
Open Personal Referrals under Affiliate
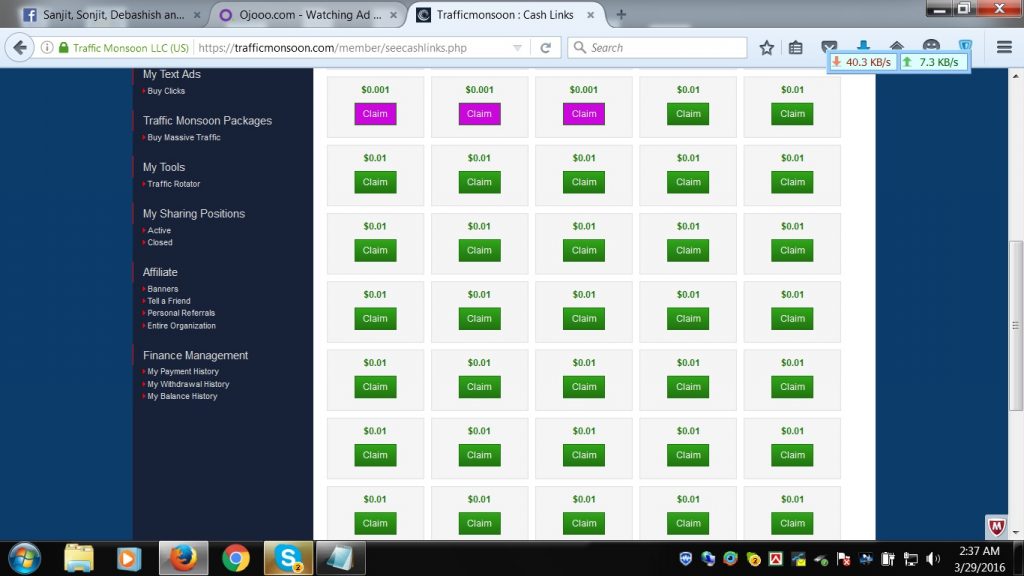click(x=181, y=313)
